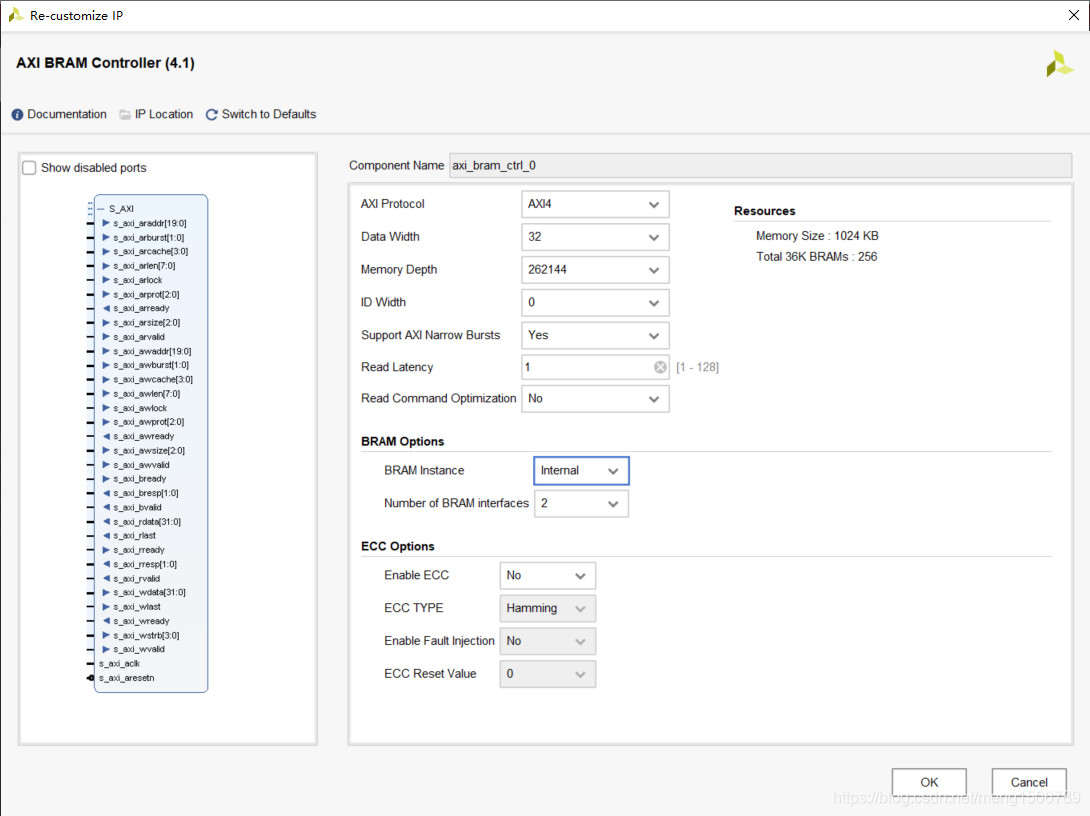
Task: Clear the Read Latency field with X icon
Action: 660,367
